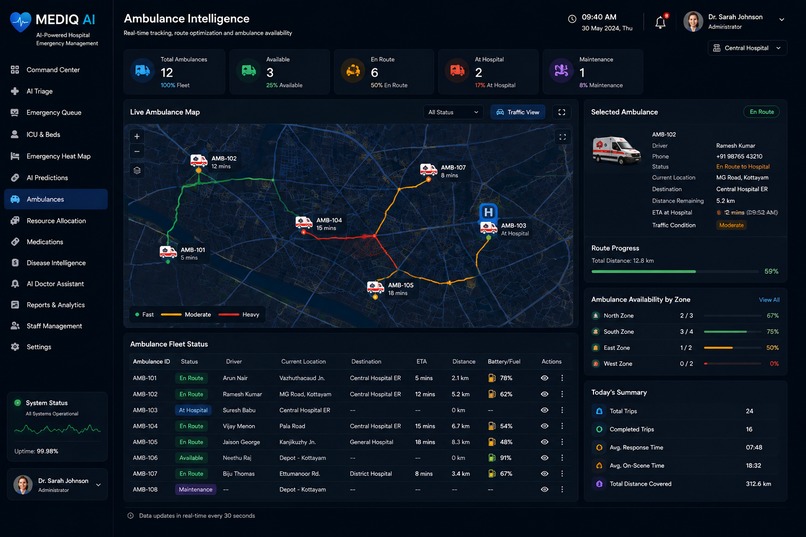Viewport: 806px width, 537px height.
Task: Click the En Route badge on selected ambulance
Action: 761,112
